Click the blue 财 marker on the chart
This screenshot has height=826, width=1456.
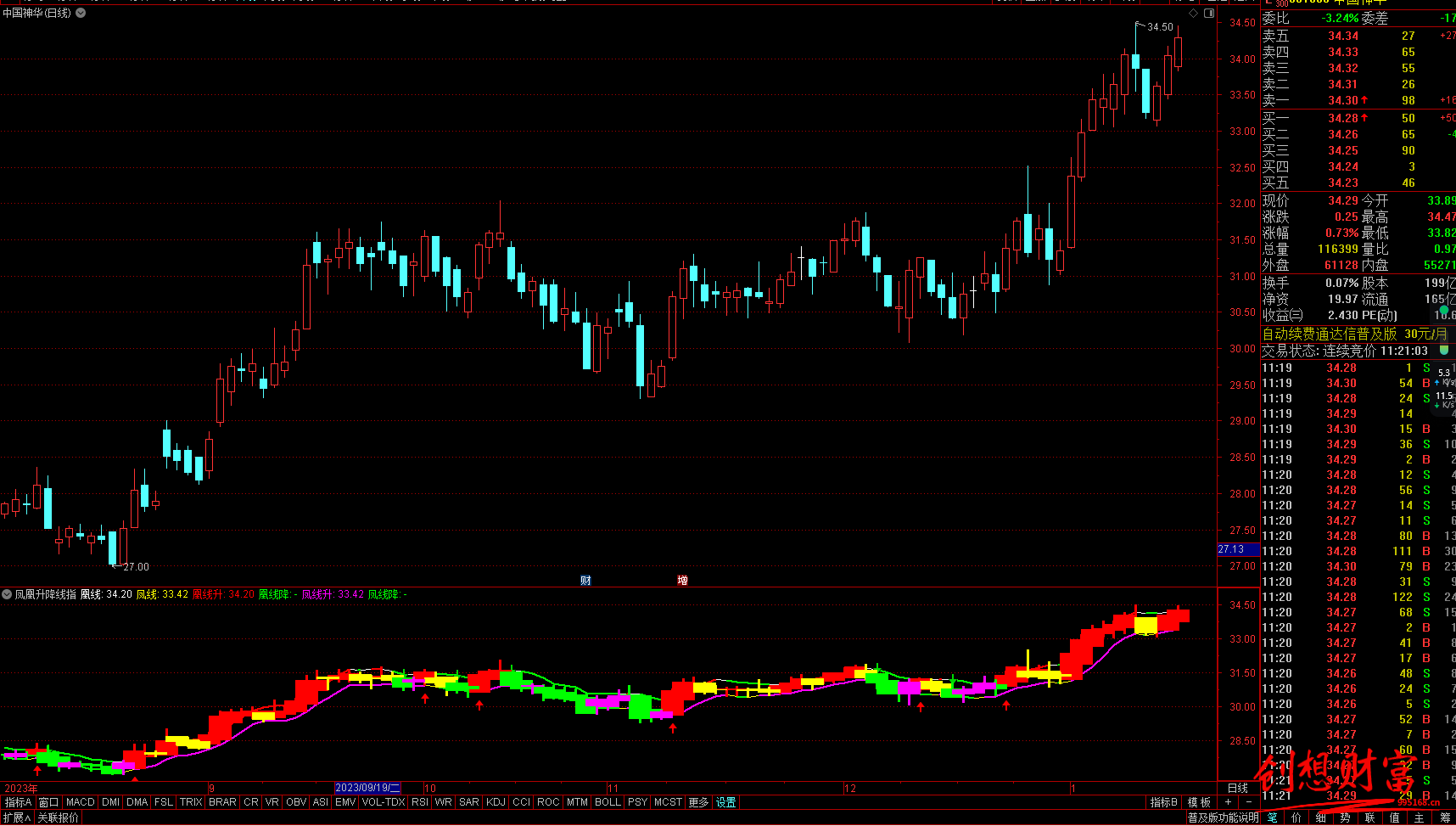585,581
